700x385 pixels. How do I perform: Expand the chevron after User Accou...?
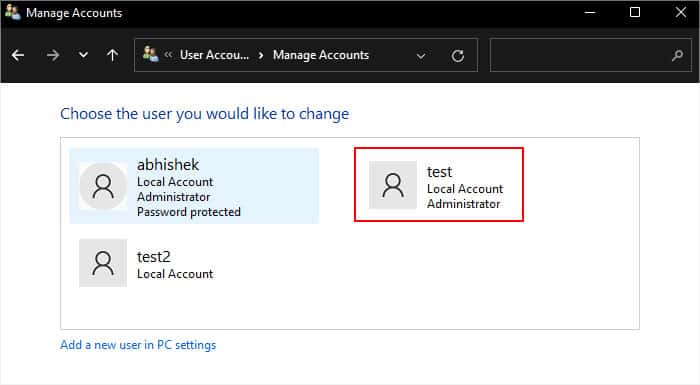pos(261,55)
